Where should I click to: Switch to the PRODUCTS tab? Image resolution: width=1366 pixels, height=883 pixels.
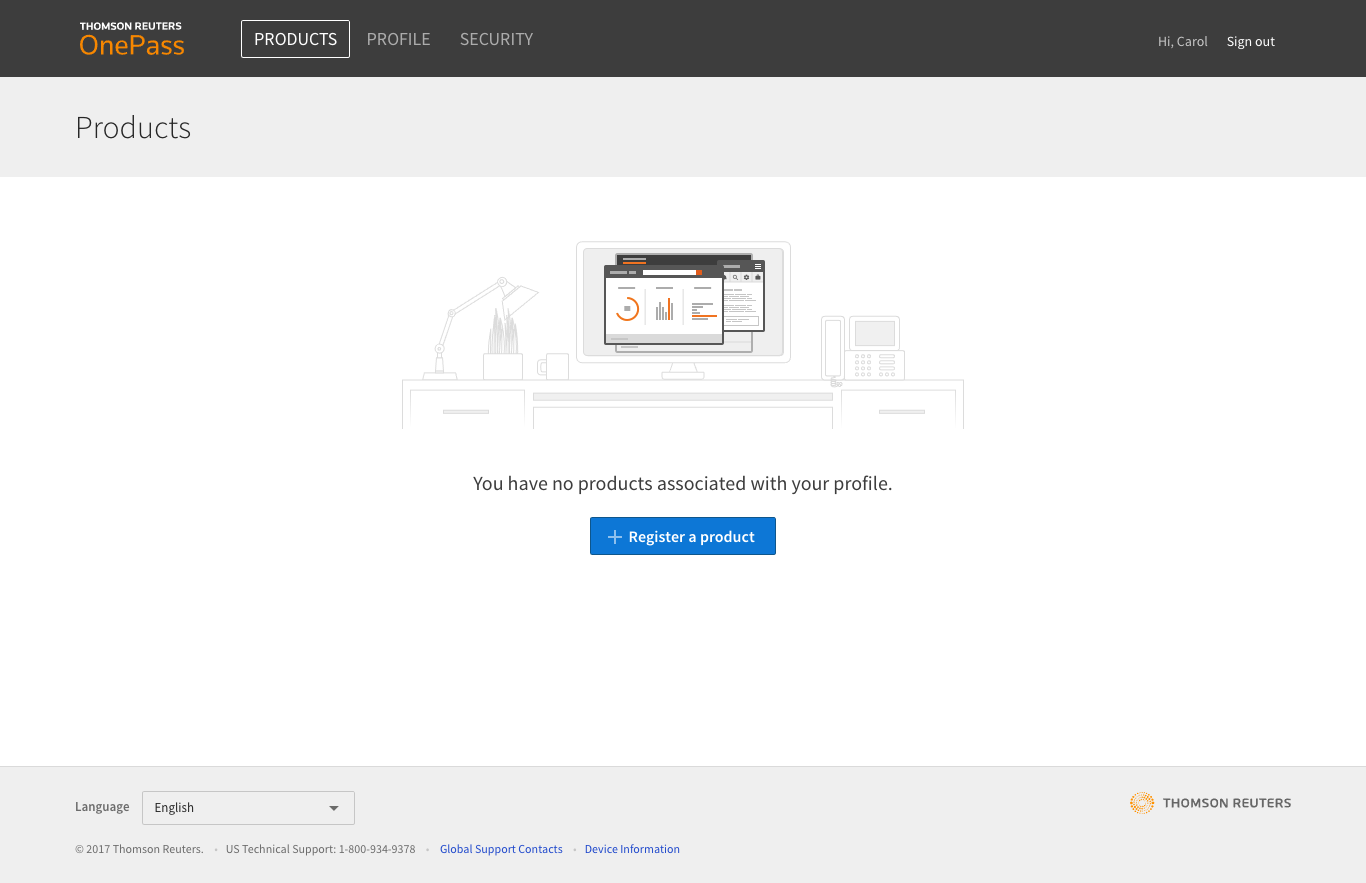pyautogui.click(x=295, y=39)
